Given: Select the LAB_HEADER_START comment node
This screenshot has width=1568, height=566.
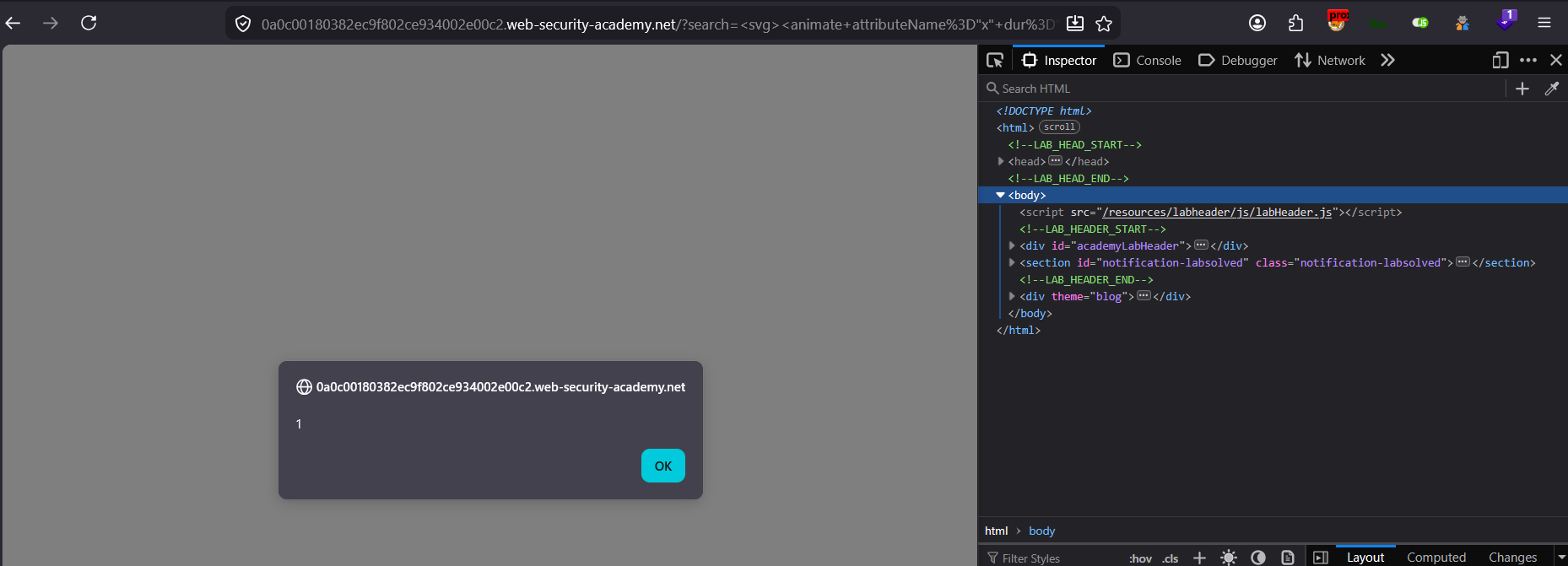Looking at the screenshot, I should point(1093,229).
